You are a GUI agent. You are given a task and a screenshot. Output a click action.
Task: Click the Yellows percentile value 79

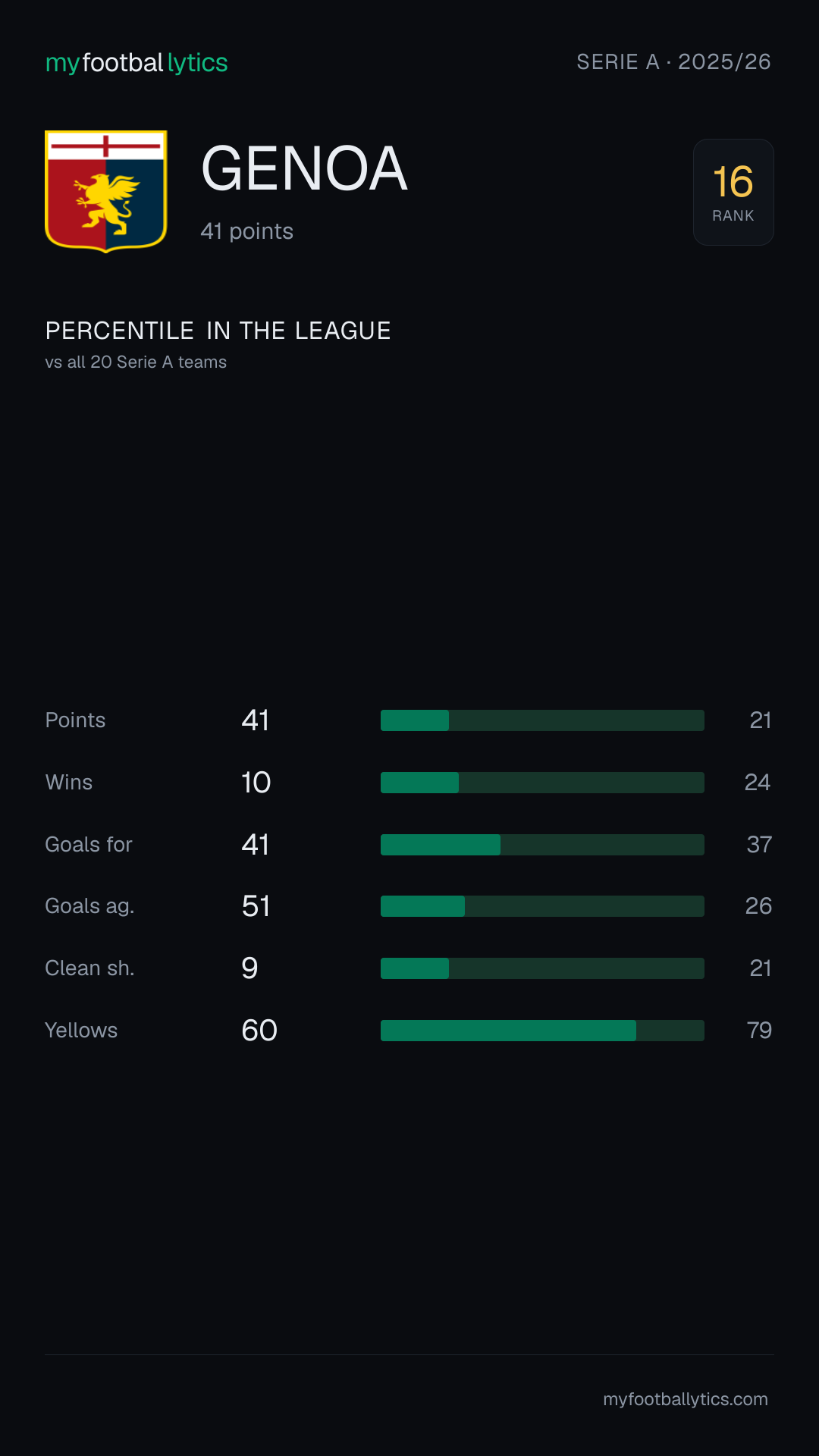(759, 1031)
